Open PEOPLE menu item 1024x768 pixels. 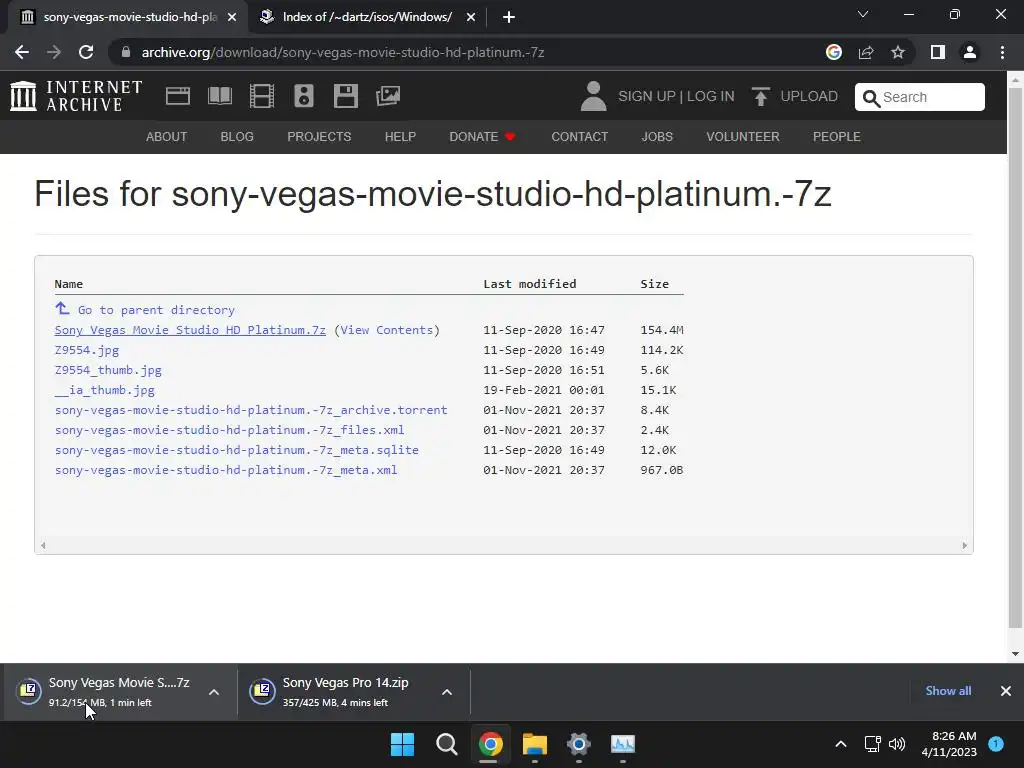click(837, 136)
